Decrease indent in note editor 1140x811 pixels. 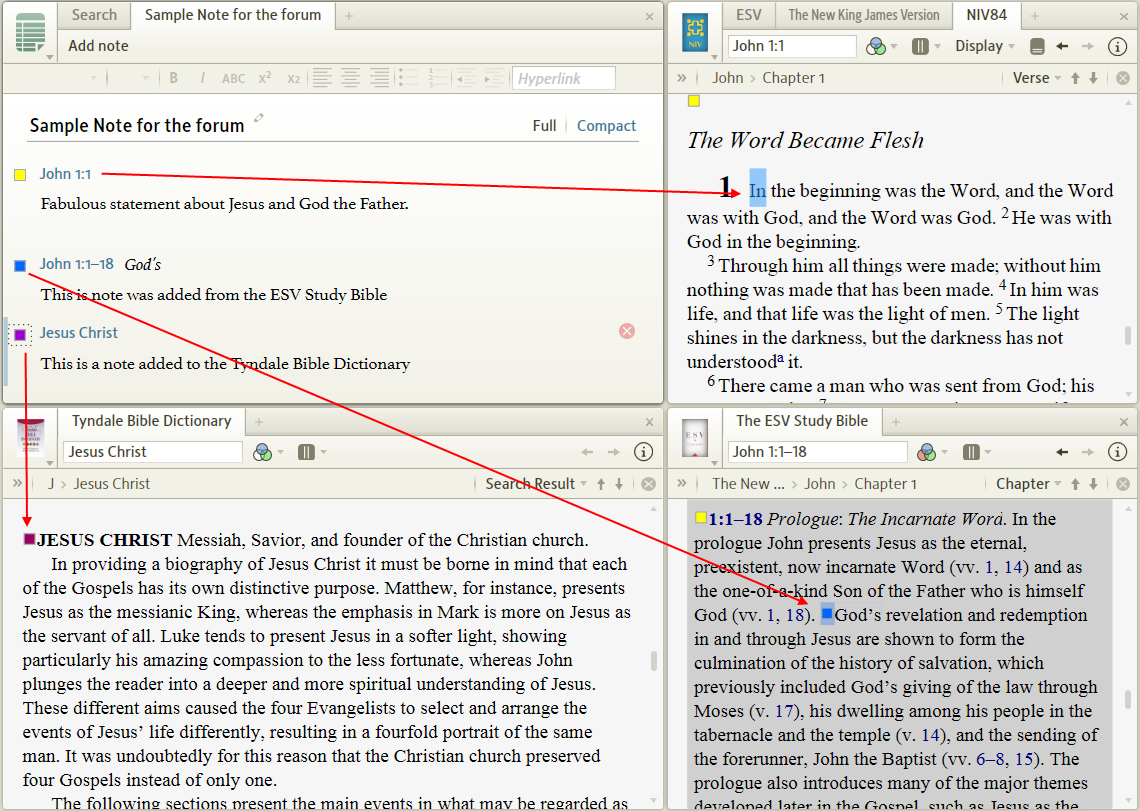466,78
